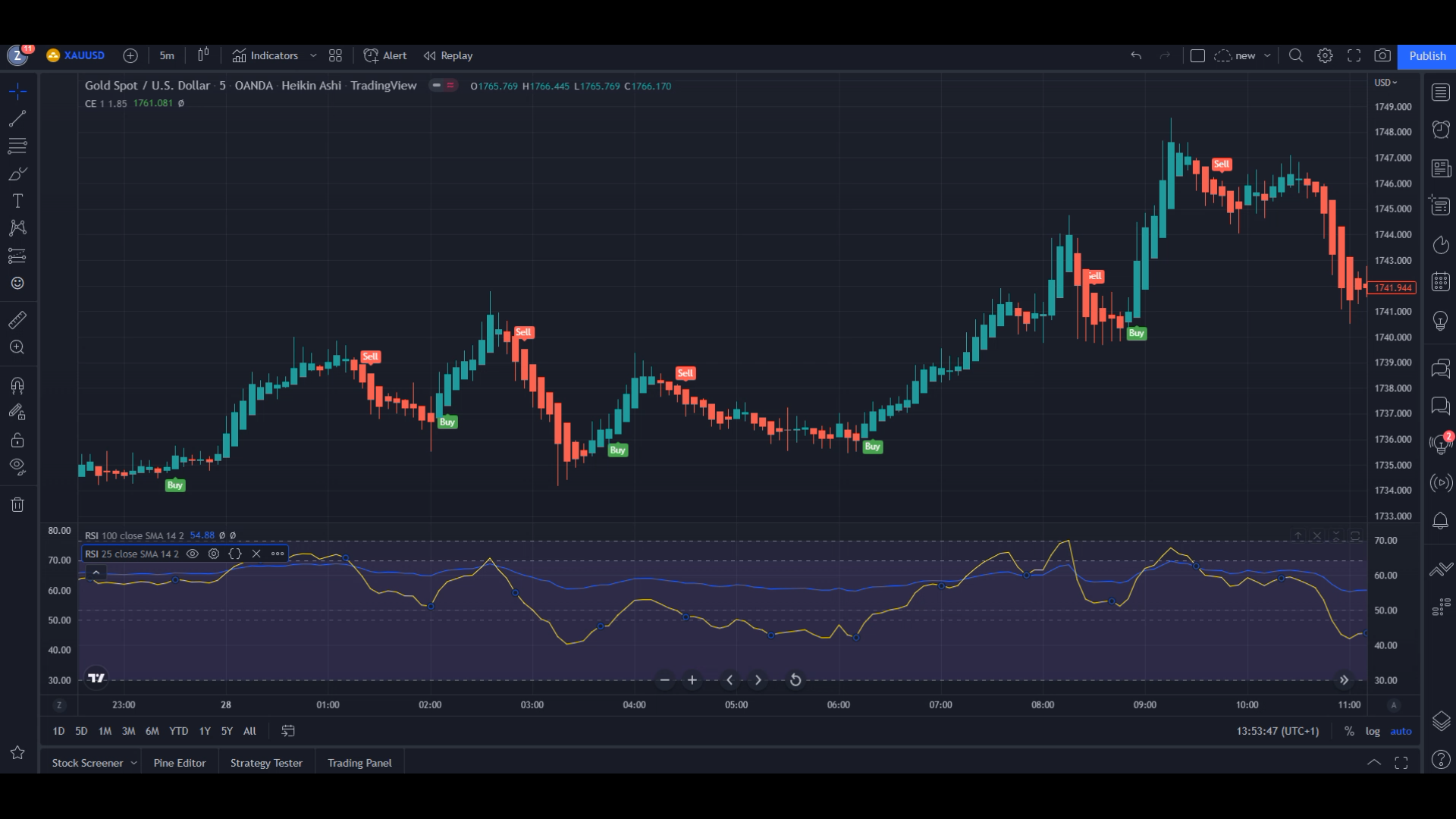Viewport: 1456px width, 819px height.
Task: Open the Object Tree layers panel
Action: 1440,721
